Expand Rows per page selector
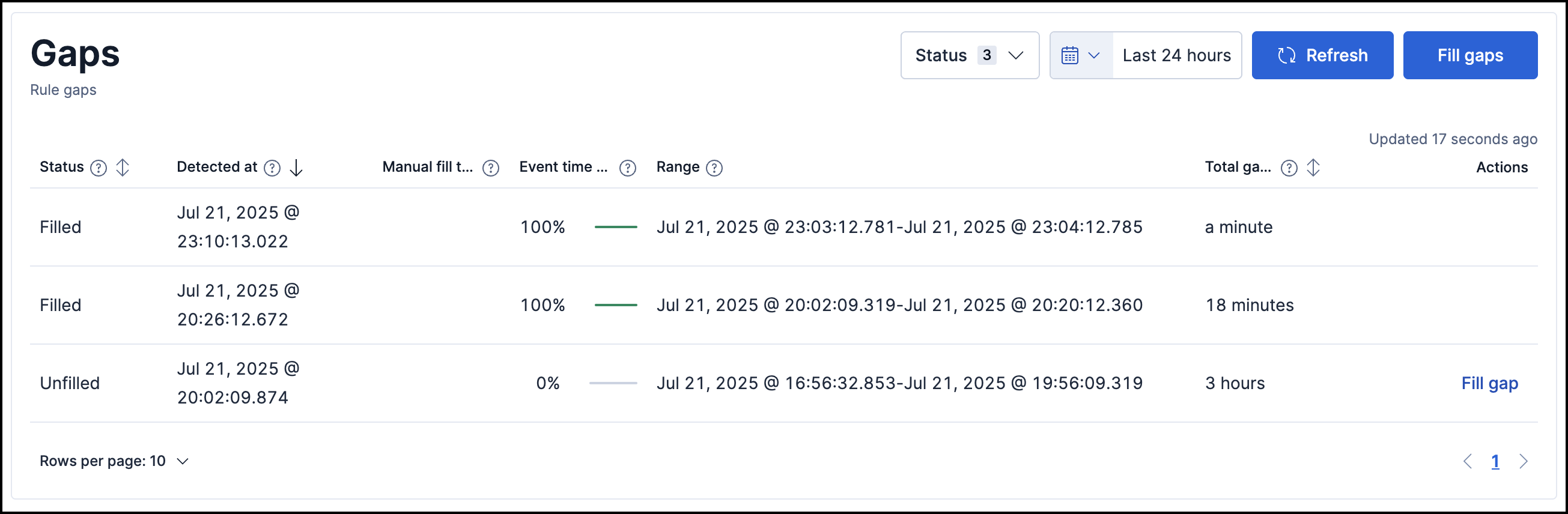1568x514 pixels. (x=114, y=461)
